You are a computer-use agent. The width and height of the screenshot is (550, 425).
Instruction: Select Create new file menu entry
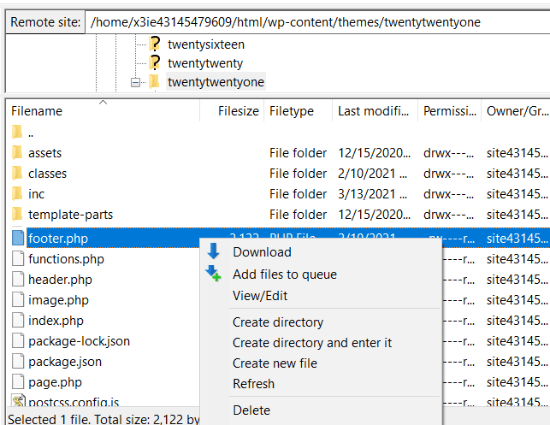(275, 363)
